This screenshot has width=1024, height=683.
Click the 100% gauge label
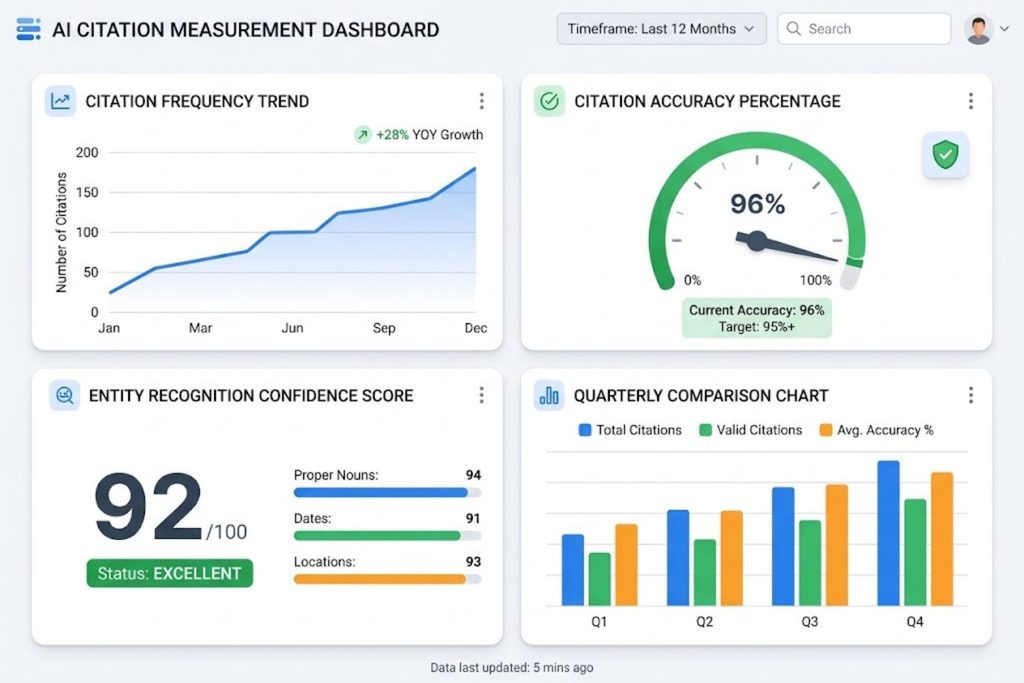(816, 280)
